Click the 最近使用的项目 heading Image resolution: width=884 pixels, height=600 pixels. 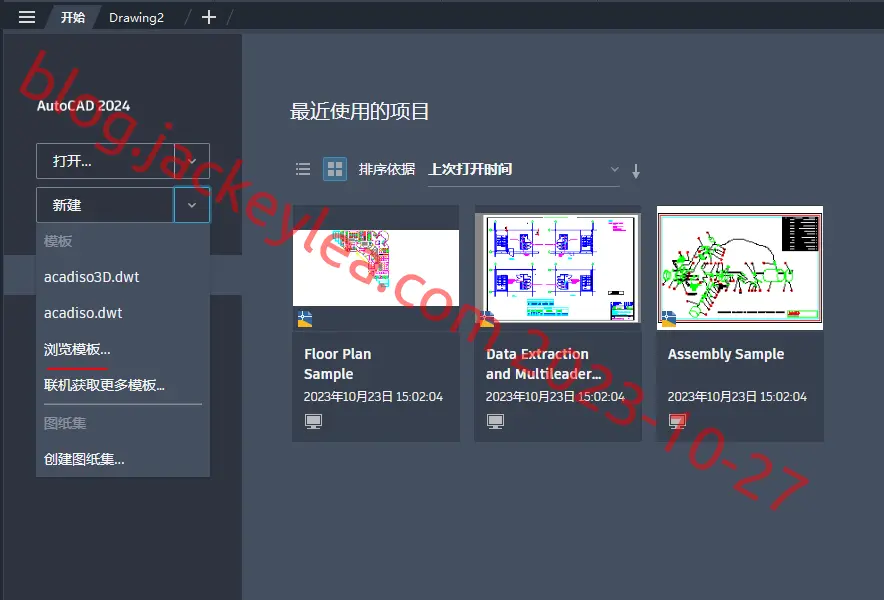360,111
